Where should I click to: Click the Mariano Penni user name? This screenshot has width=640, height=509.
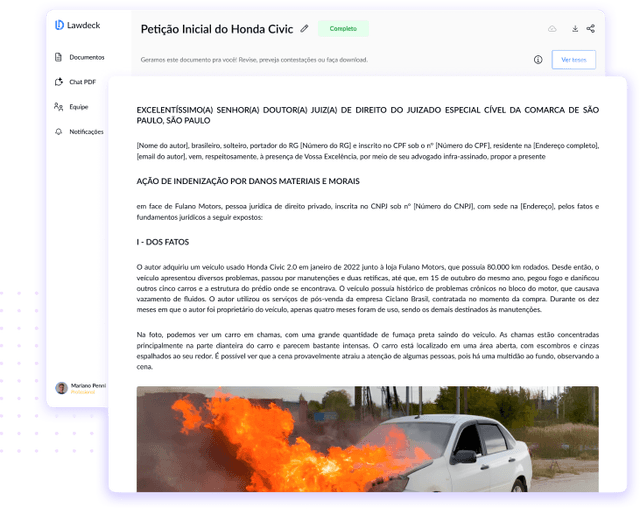coord(88,385)
